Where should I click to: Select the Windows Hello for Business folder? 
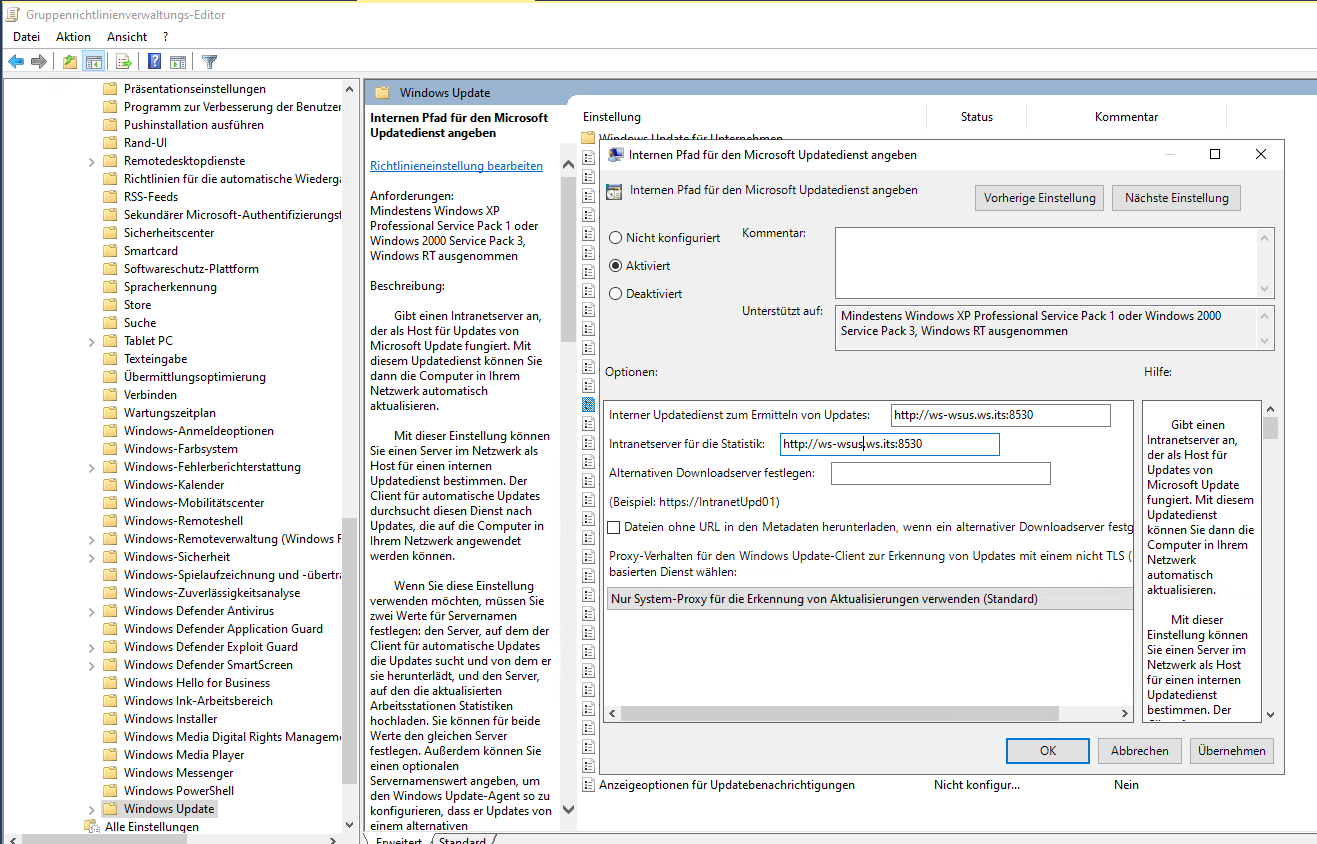[197, 683]
